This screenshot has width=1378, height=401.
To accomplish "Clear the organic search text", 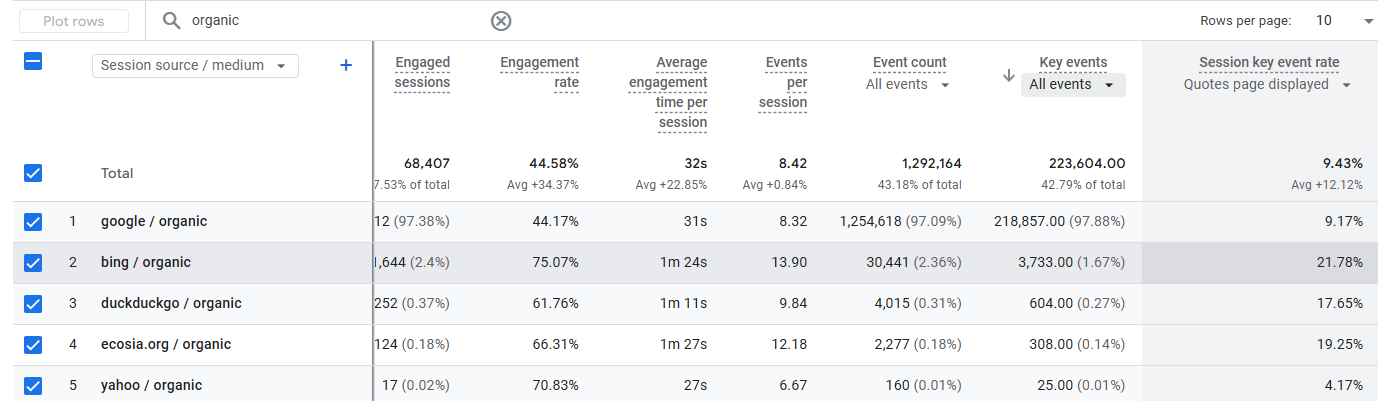I will click(501, 21).
